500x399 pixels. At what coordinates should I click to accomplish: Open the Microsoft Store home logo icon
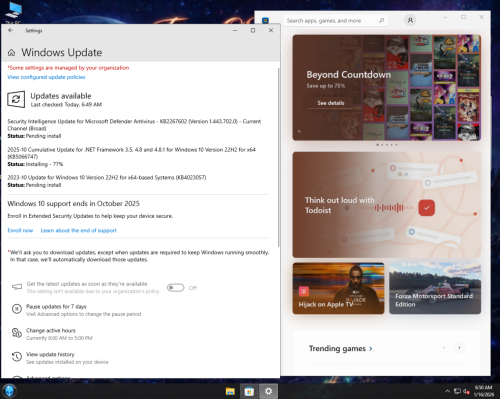tap(265, 21)
